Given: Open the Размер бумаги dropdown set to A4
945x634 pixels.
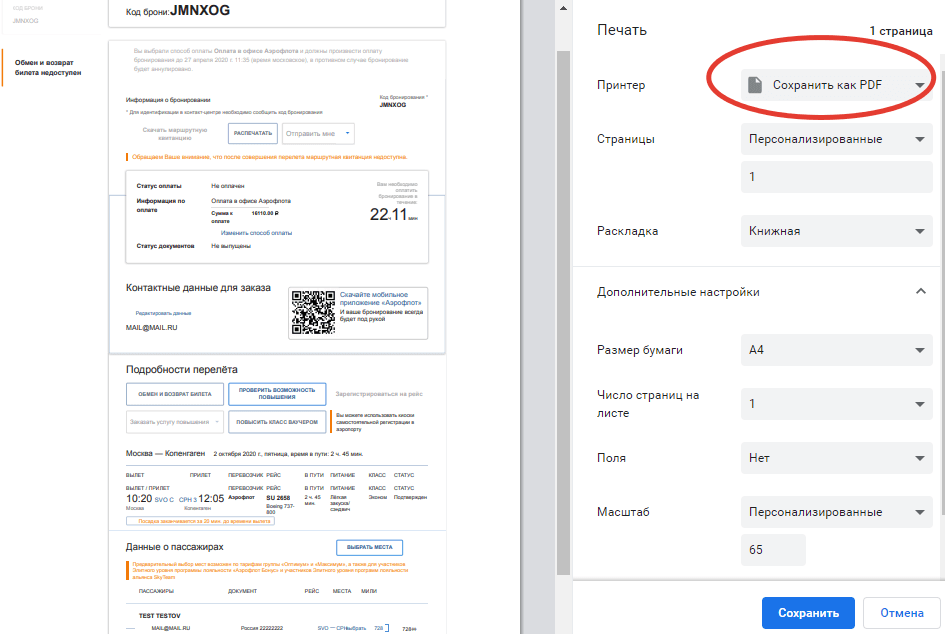Looking at the screenshot, I should click(x=836, y=350).
